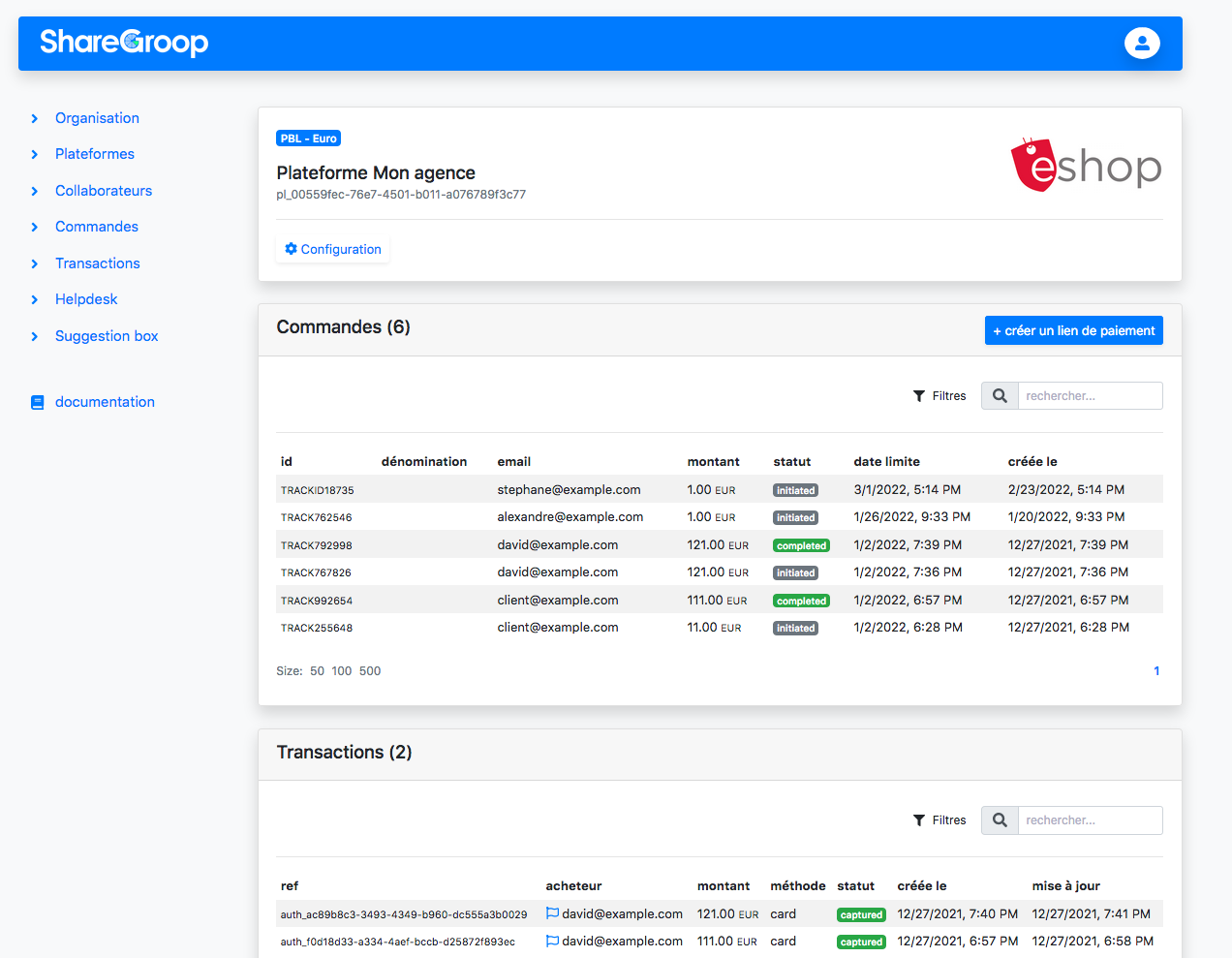The height and width of the screenshot is (958, 1232).
Task: Click captured status of 111.00 EUR transaction
Action: pos(861,942)
